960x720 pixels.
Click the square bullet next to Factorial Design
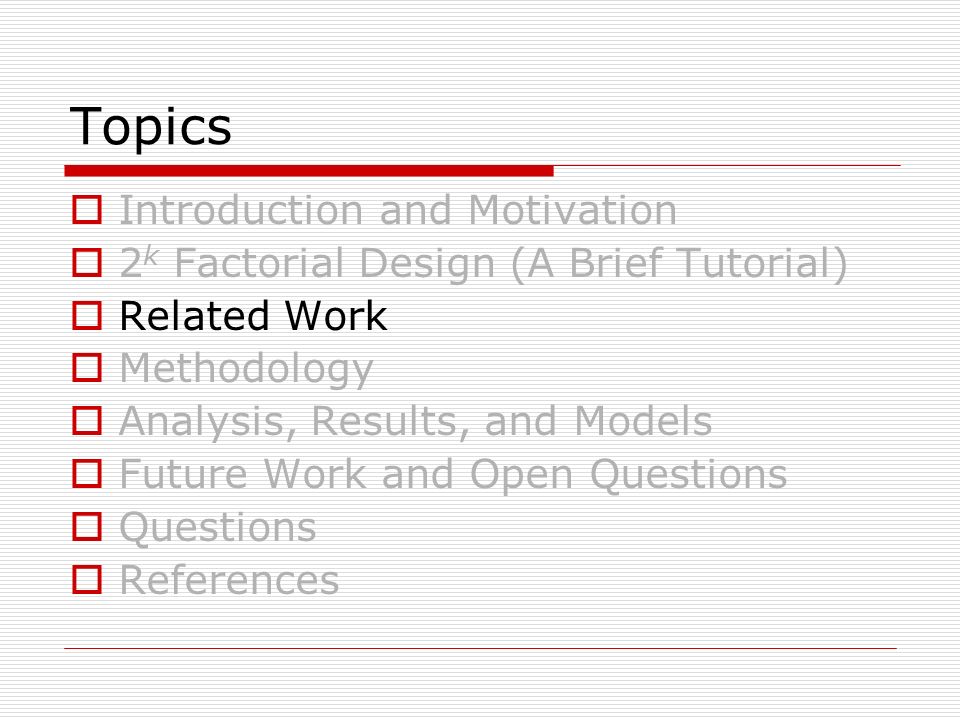point(87,262)
